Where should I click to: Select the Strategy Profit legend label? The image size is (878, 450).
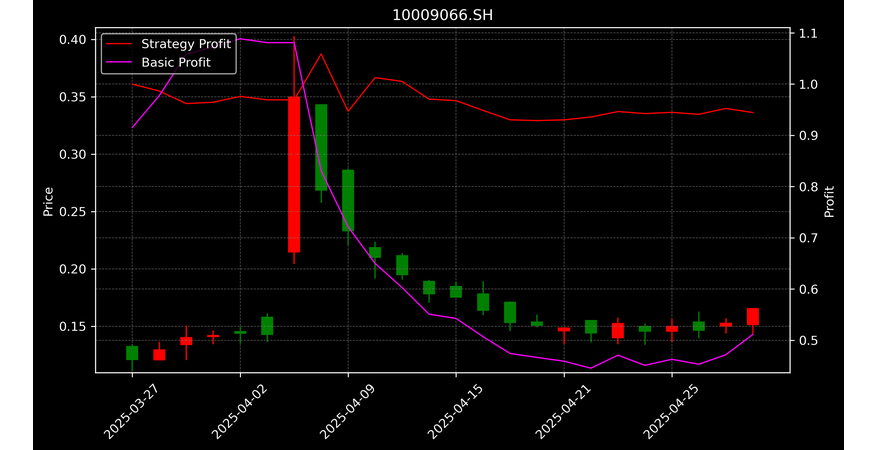click(186, 44)
